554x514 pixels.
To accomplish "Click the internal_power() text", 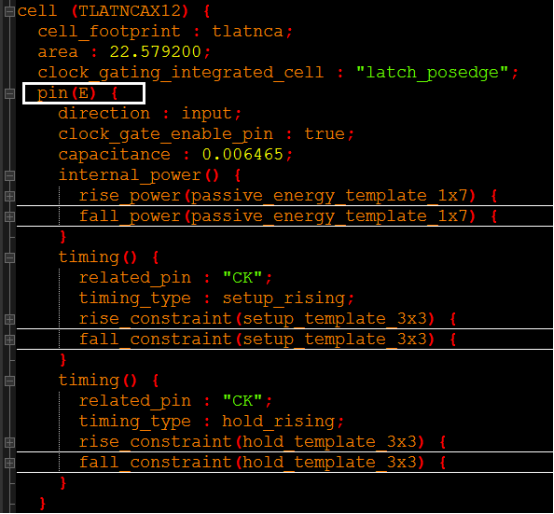I will (138, 175).
